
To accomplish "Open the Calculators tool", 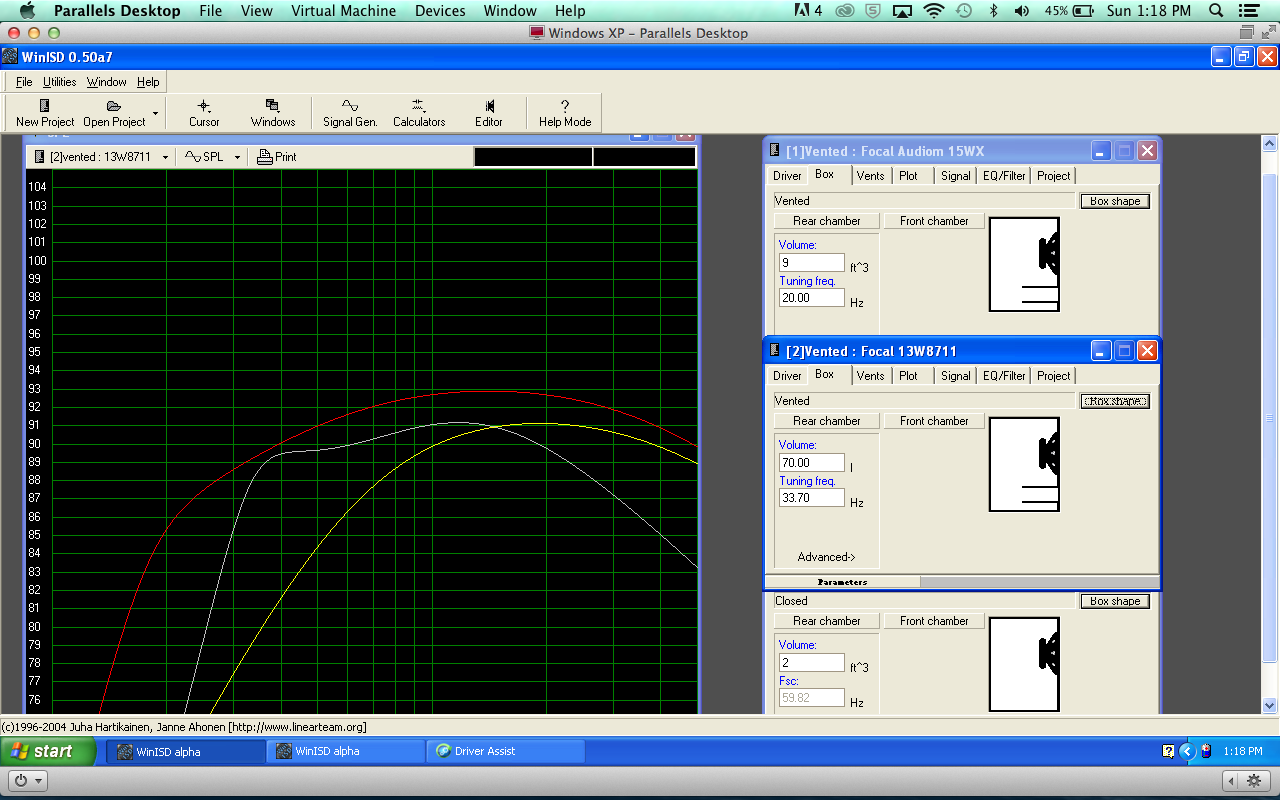I will pyautogui.click(x=419, y=112).
